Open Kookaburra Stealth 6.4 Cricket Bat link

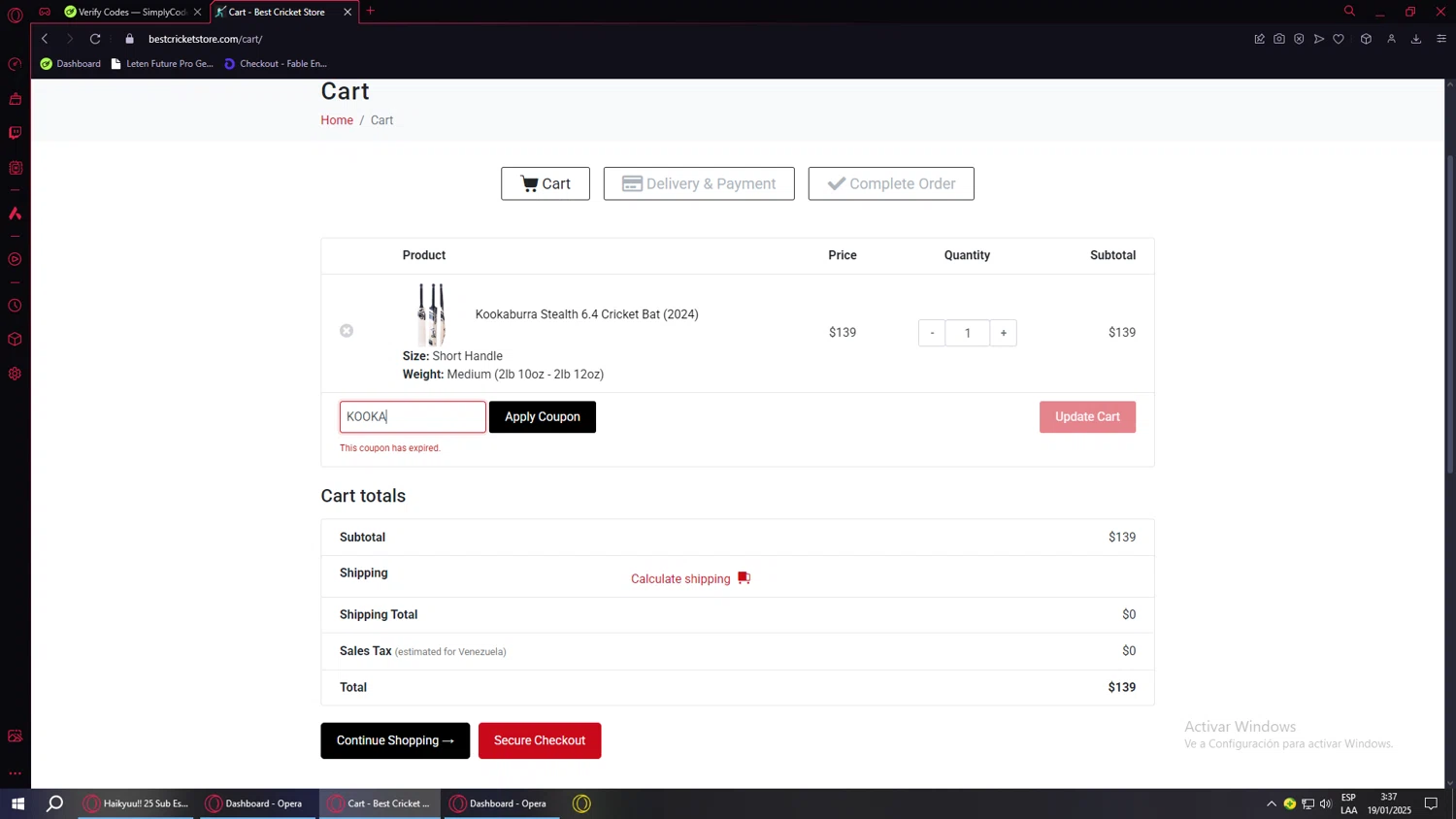pyautogui.click(x=587, y=314)
